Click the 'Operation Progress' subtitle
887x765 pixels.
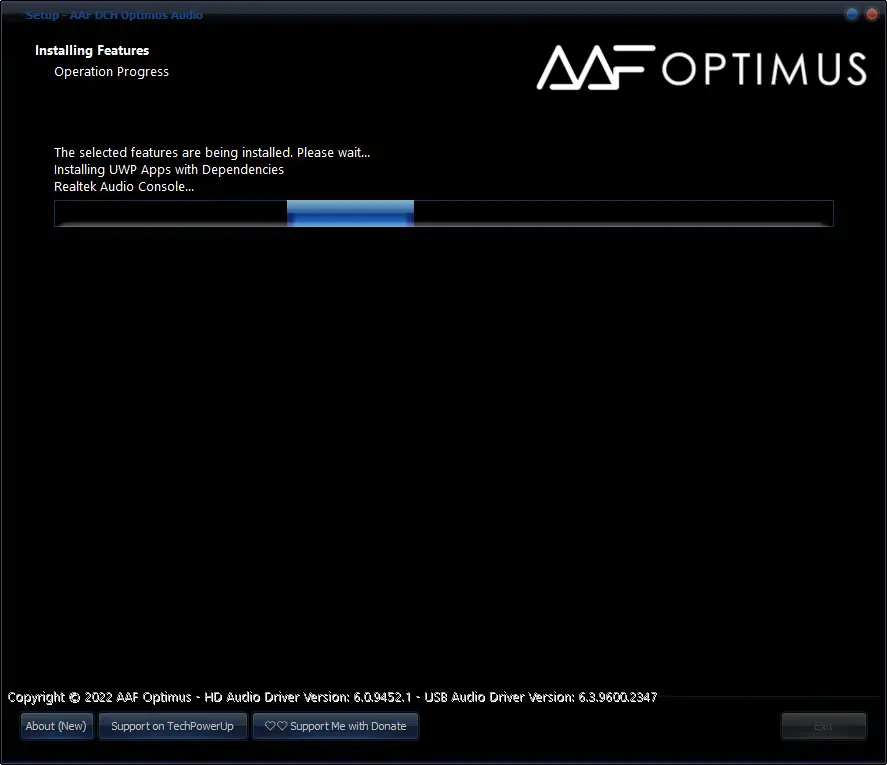click(111, 72)
